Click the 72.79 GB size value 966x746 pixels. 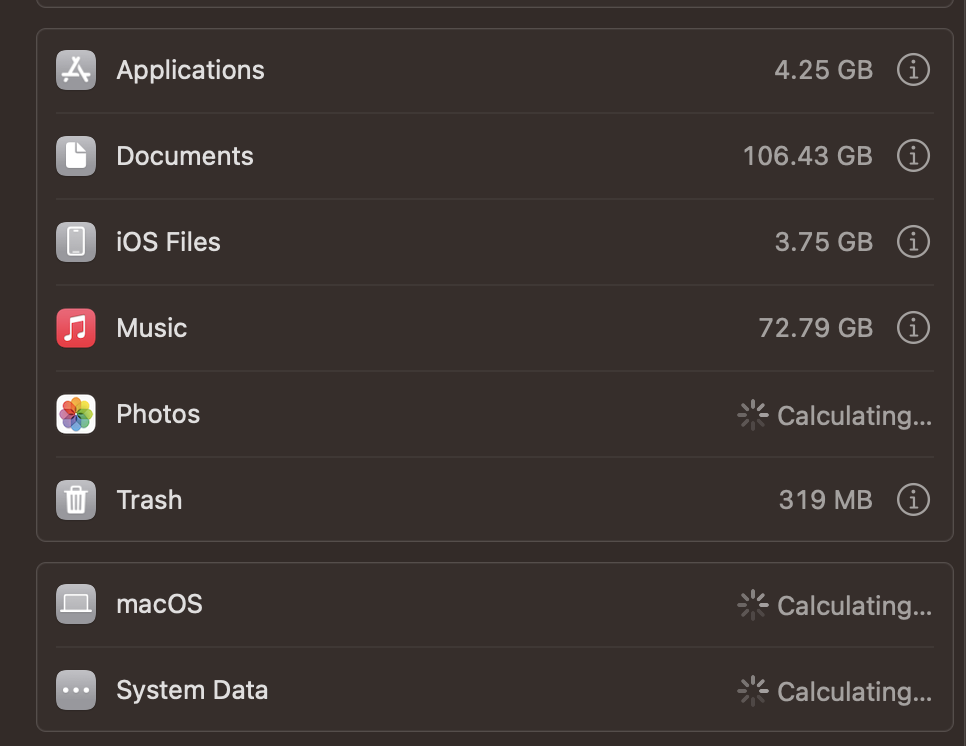pos(816,328)
